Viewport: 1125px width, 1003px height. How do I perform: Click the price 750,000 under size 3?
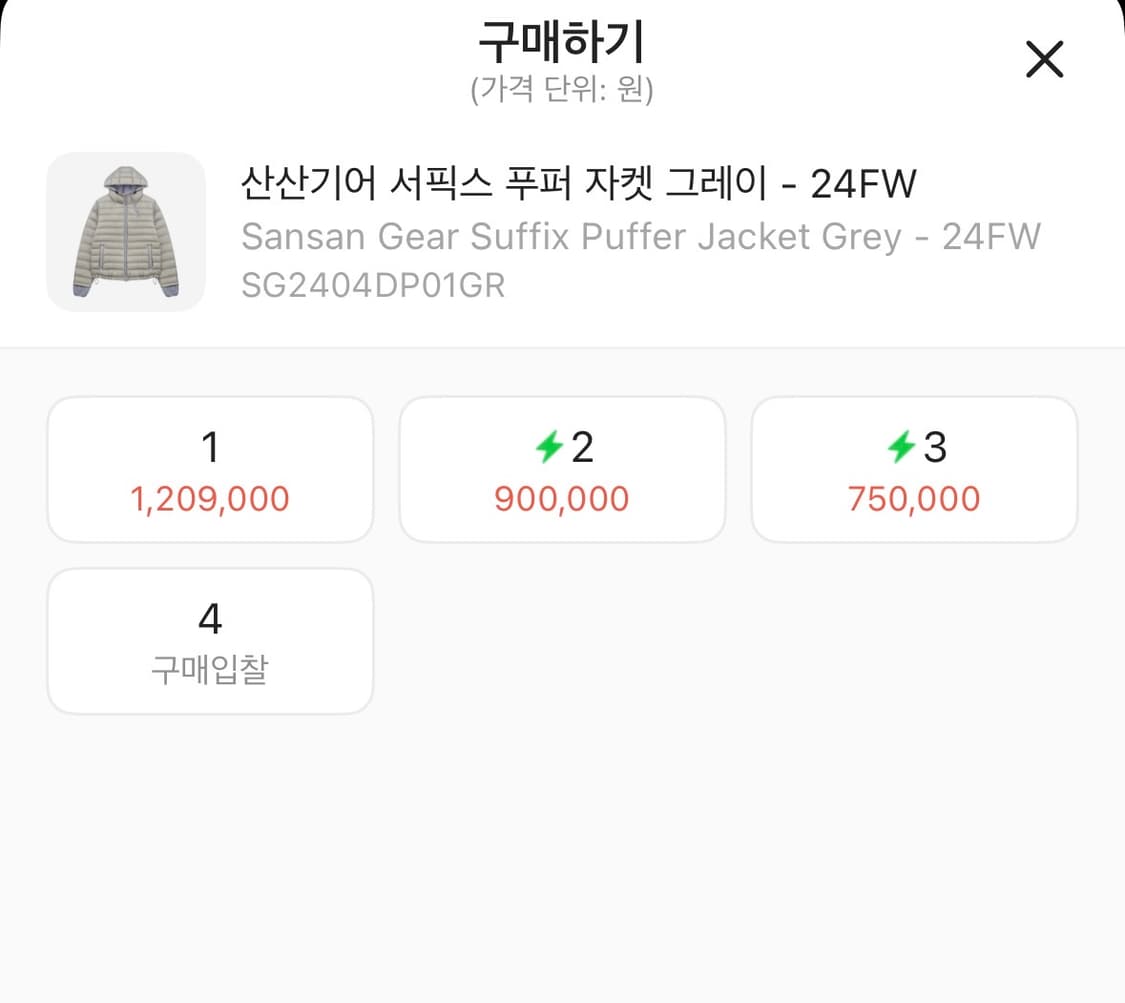click(x=914, y=498)
